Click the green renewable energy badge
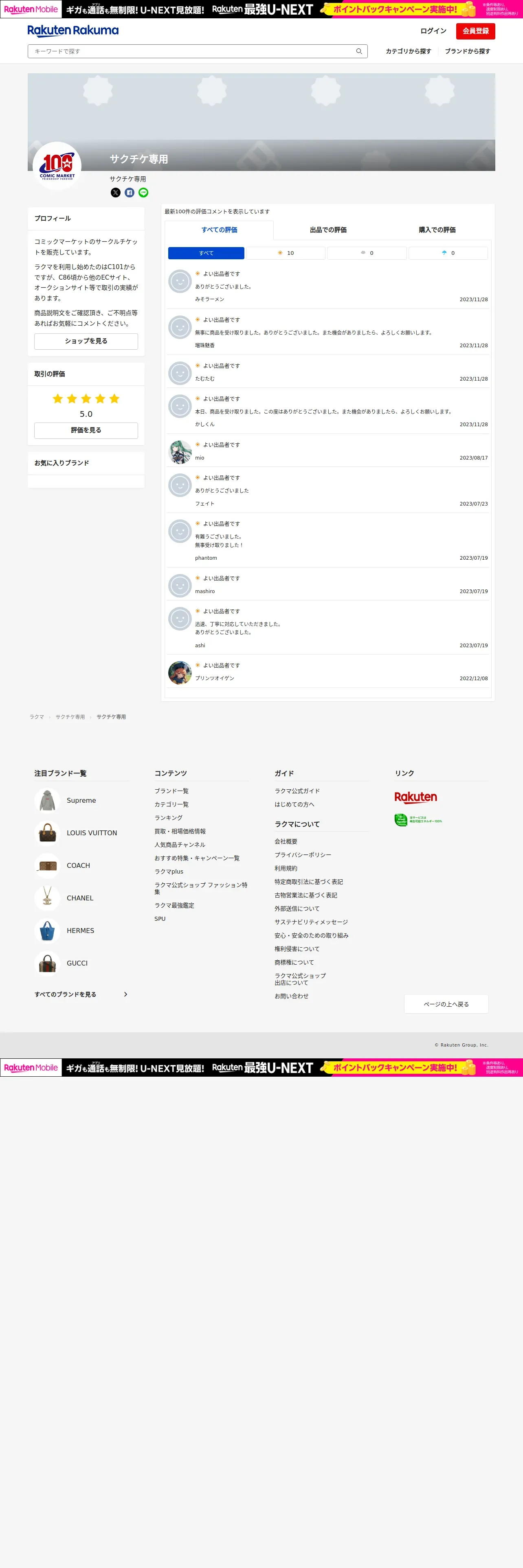 point(418,820)
